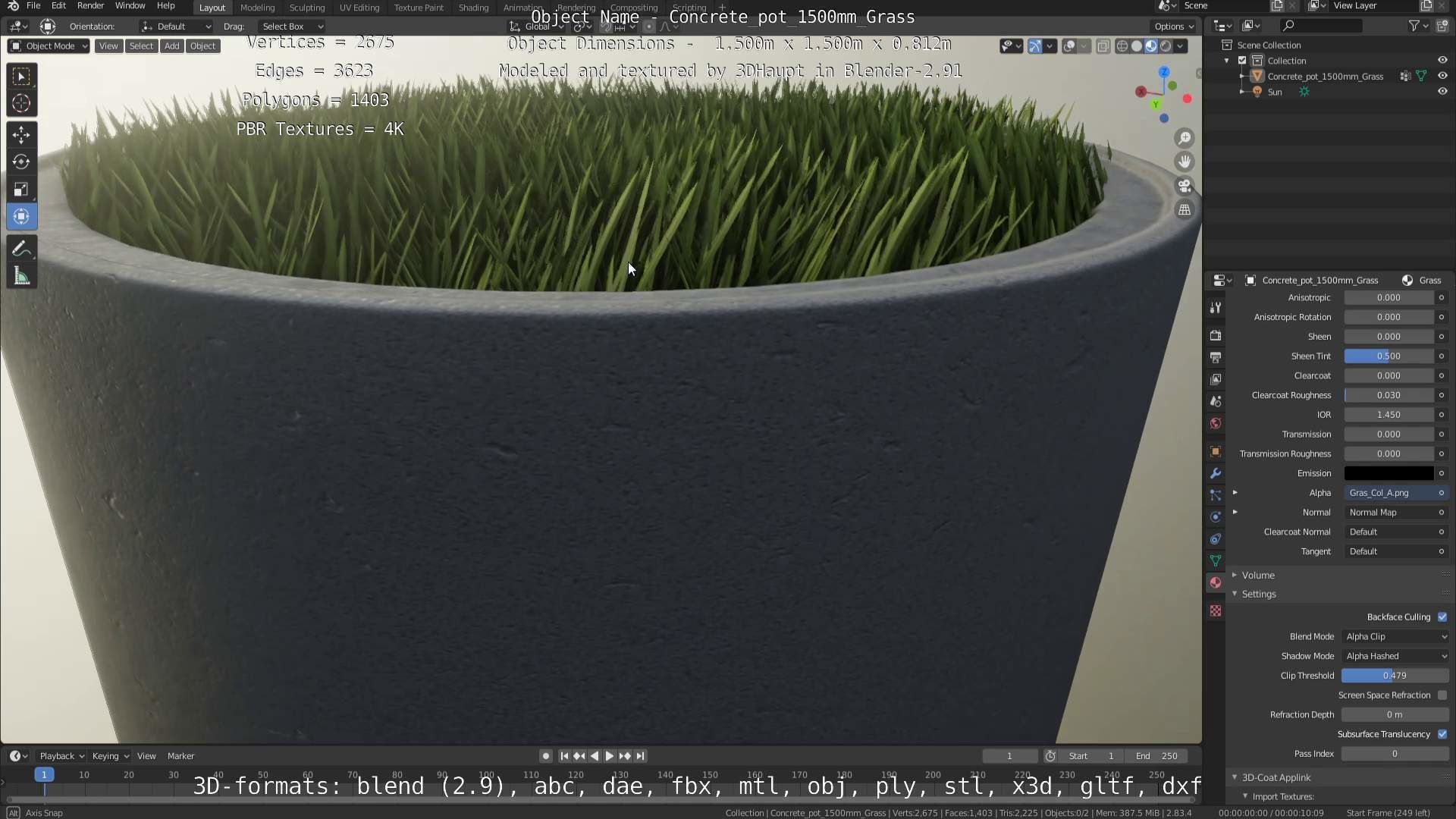The height and width of the screenshot is (819, 1456).
Task: Hide Concrete_pot_1500mm_Grass in outliner
Action: pos(1442,76)
